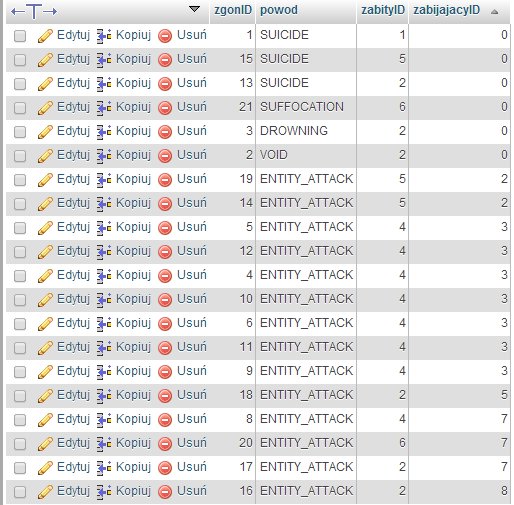Screen dimensions: 514x505
Task: Click the red delete icon for zgonID 13
Action: tap(165, 84)
